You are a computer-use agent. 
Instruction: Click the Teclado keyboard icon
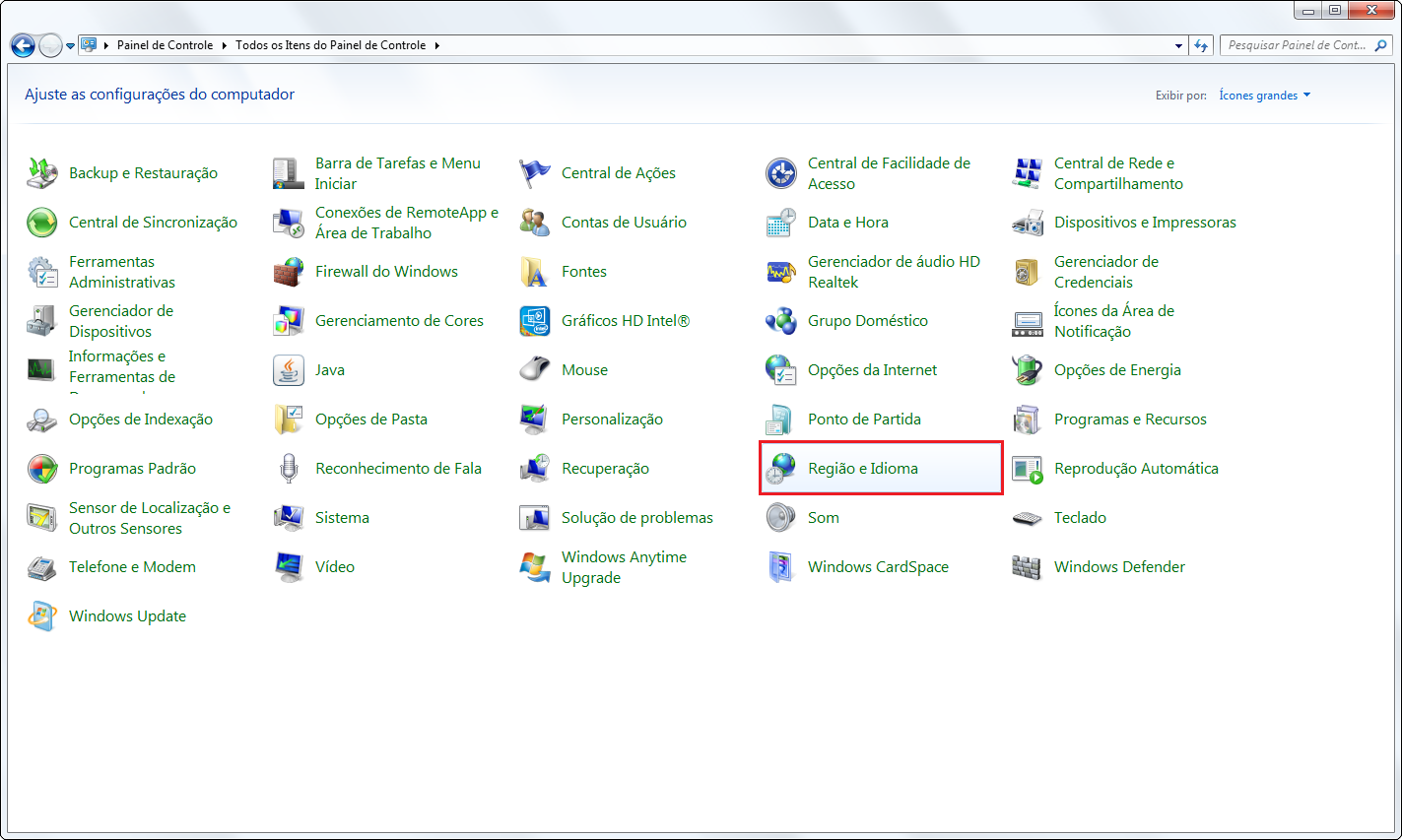click(x=1027, y=518)
